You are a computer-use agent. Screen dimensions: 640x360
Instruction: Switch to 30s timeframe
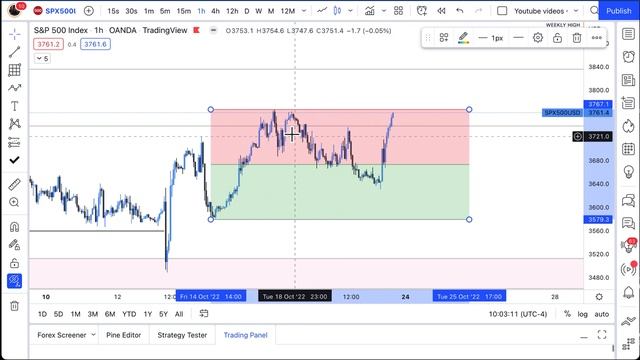point(131,11)
